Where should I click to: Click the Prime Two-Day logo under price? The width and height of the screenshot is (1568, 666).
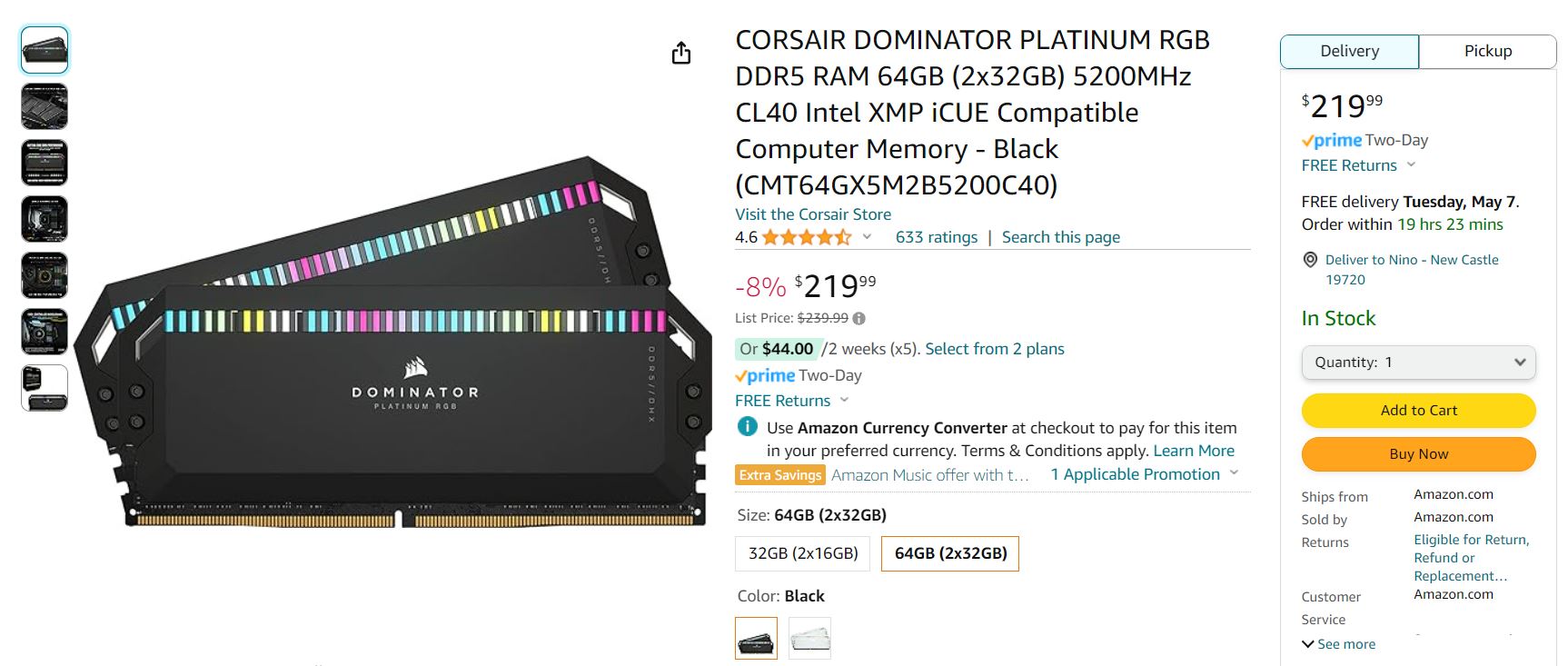(x=765, y=375)
